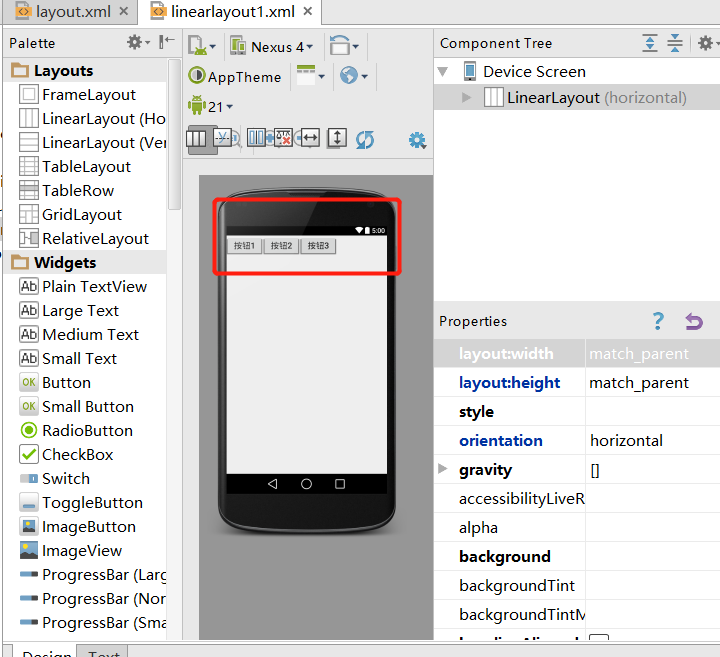
Task: Hide the Palette panel icon
Action: click(166, 42)
